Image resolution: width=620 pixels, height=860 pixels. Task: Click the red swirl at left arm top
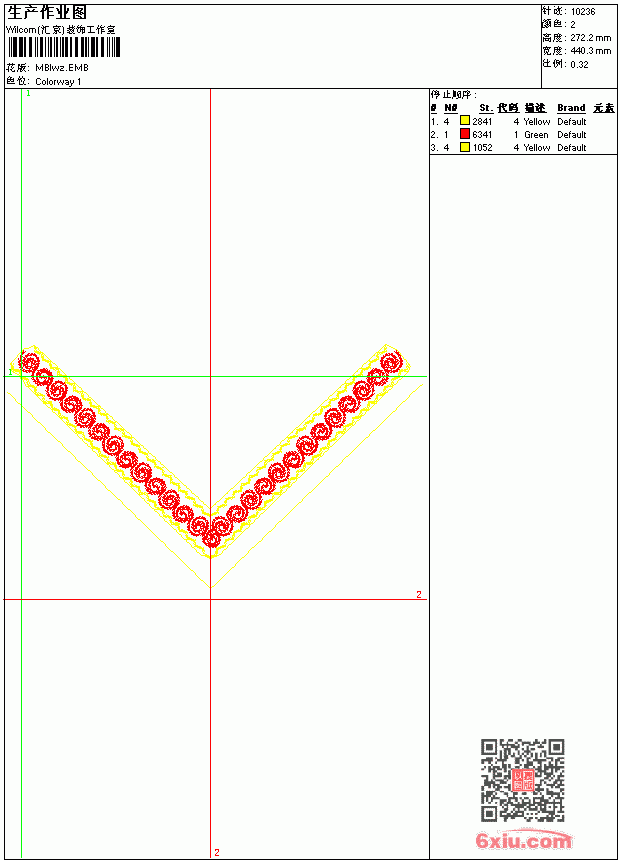(x=29, y=362)
